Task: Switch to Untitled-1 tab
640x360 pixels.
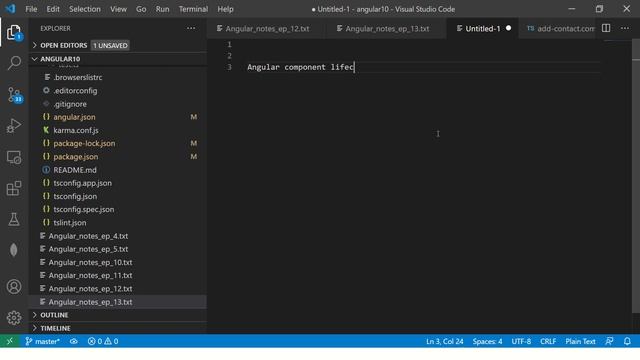Action: (483, 29)
